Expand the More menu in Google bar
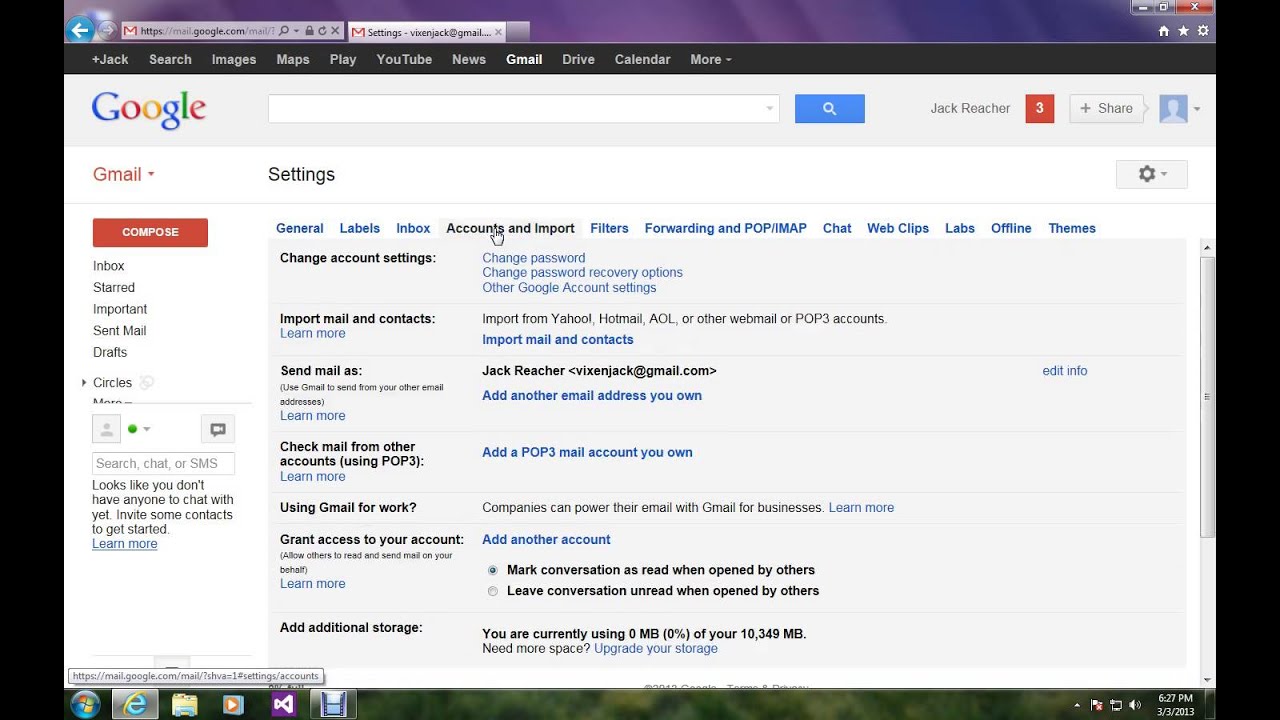 point(710,59)
